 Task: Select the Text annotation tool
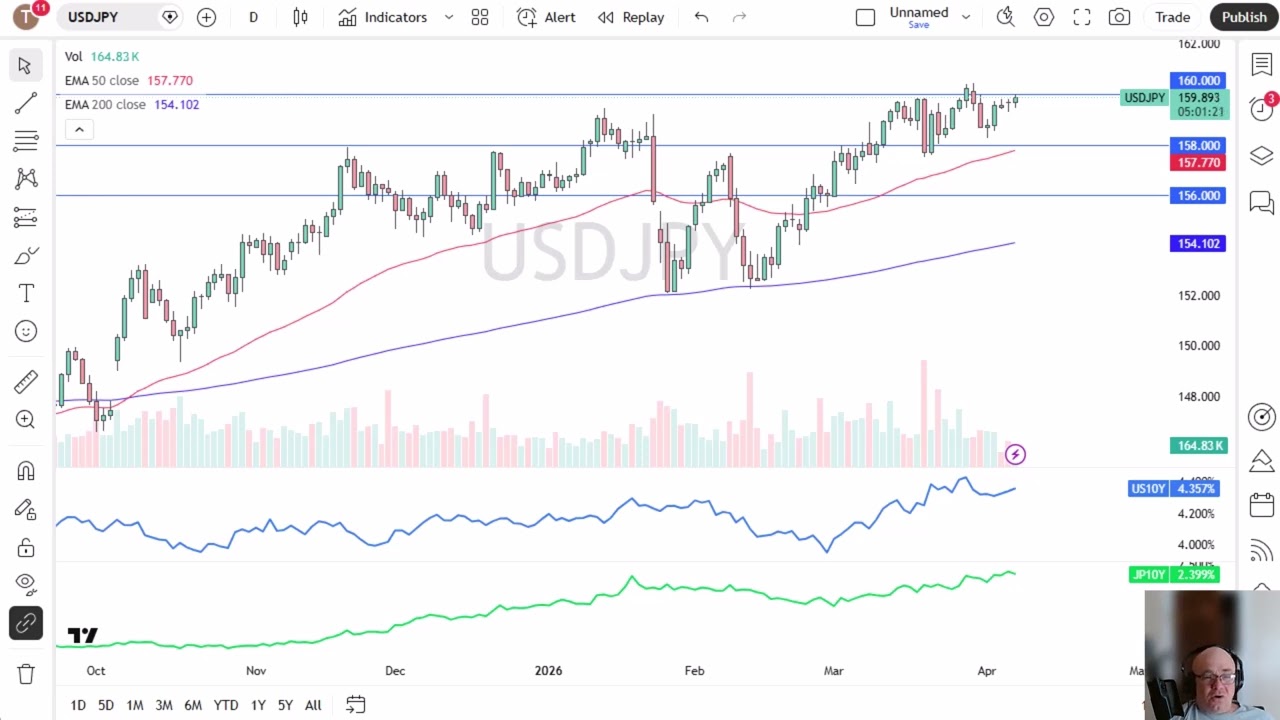25,293
